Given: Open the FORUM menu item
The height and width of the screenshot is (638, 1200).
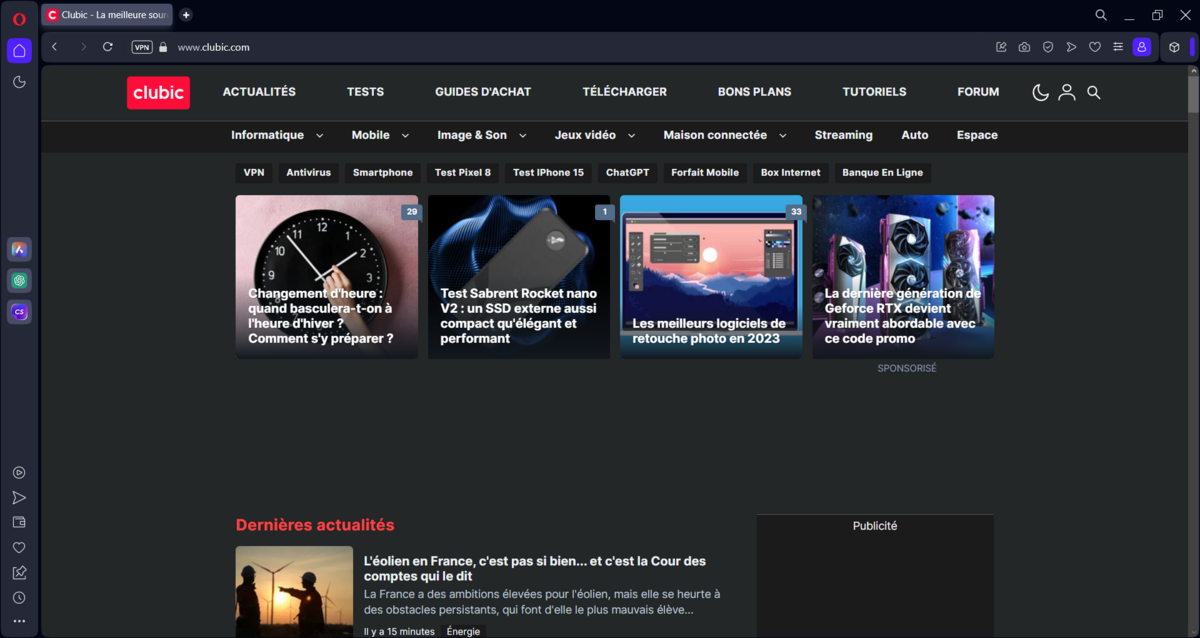Looking at the screenshot, I should 977,91.
